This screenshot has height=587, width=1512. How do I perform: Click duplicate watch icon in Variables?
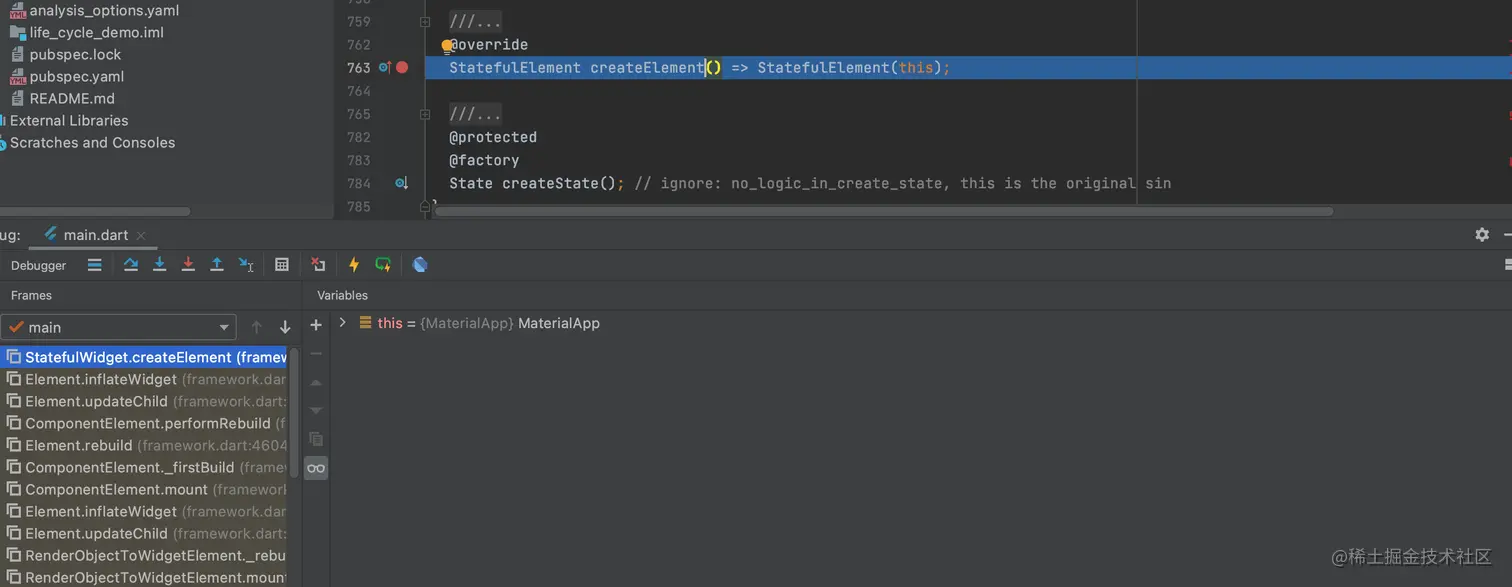316,439
